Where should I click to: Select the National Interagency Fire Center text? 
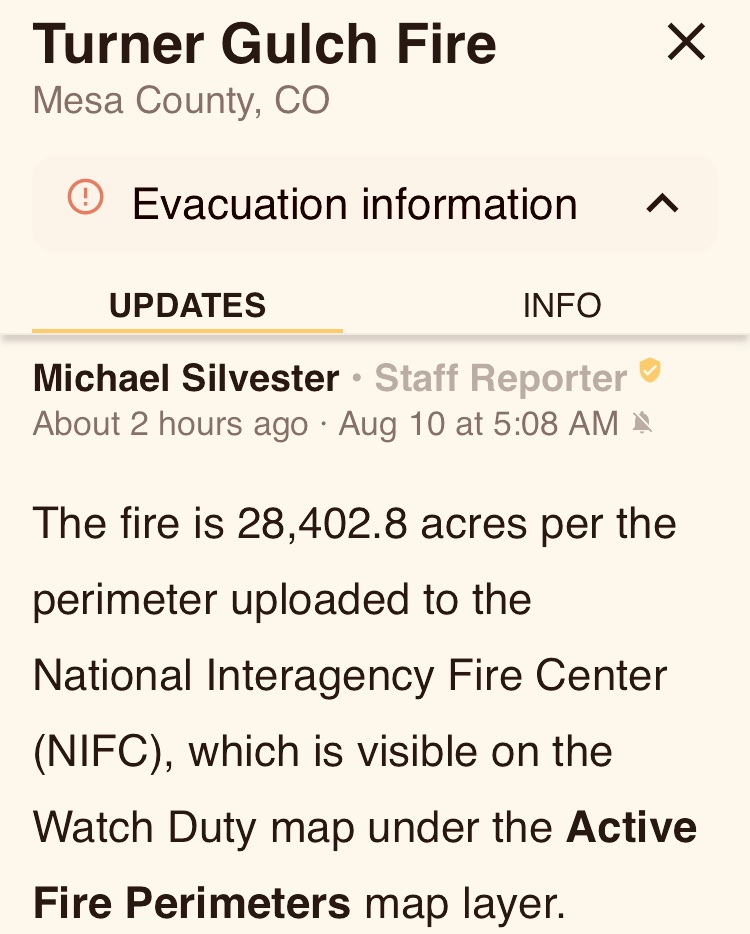(350, 676)
